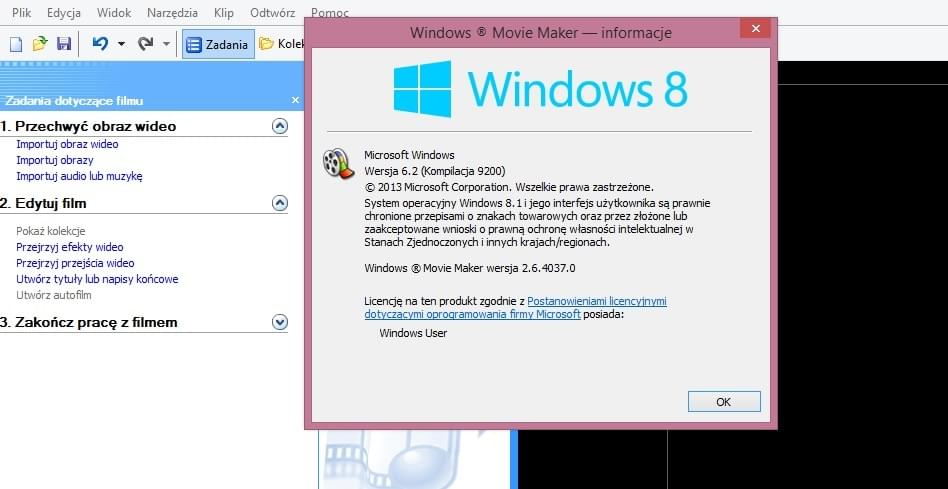Click Utwórz autofilm in the tasks pane

(54, 295)
